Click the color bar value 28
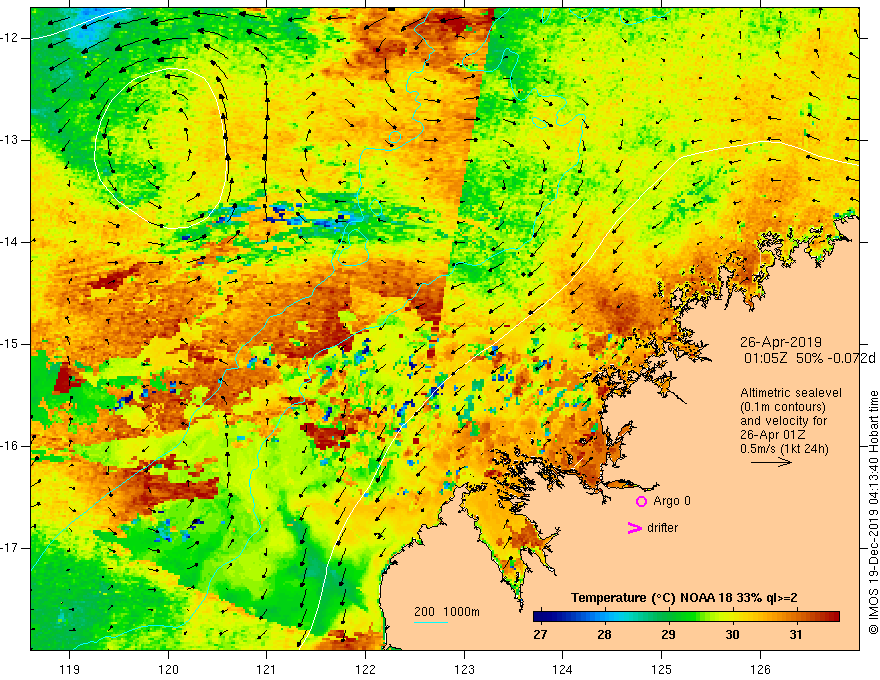Image resolution: width=880 pixels, height=680 pixels. pos(604,635)
